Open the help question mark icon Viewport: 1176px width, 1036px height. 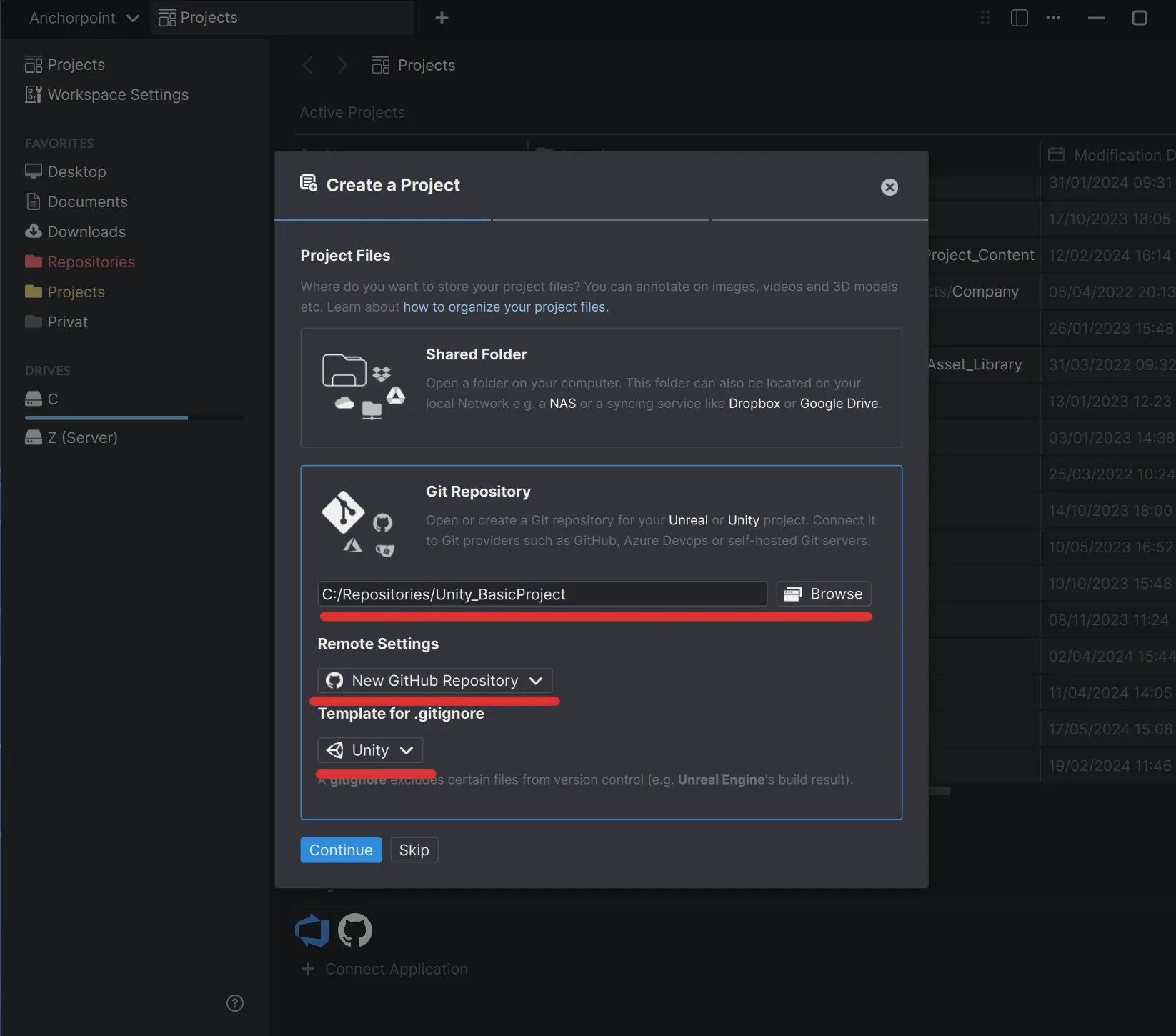(234, 1002)
